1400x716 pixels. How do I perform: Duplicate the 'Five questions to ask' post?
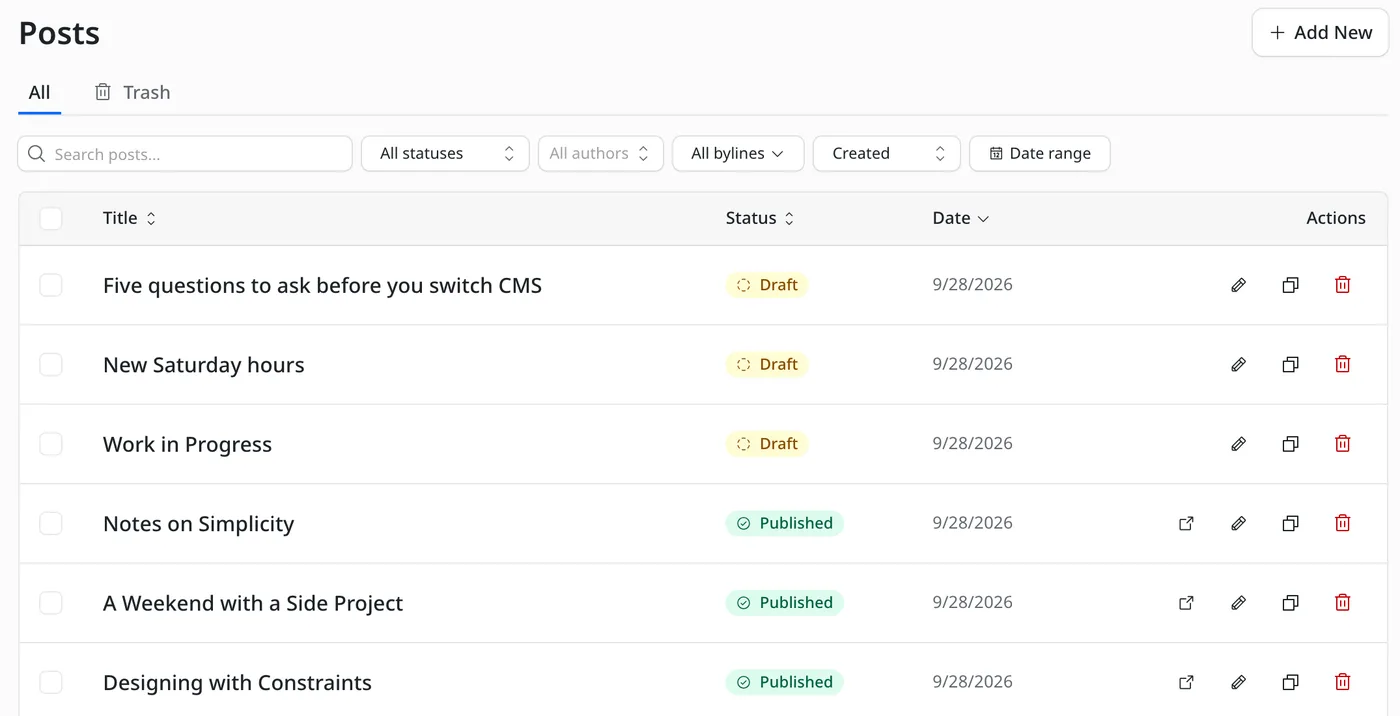(x=1290, y=285)
